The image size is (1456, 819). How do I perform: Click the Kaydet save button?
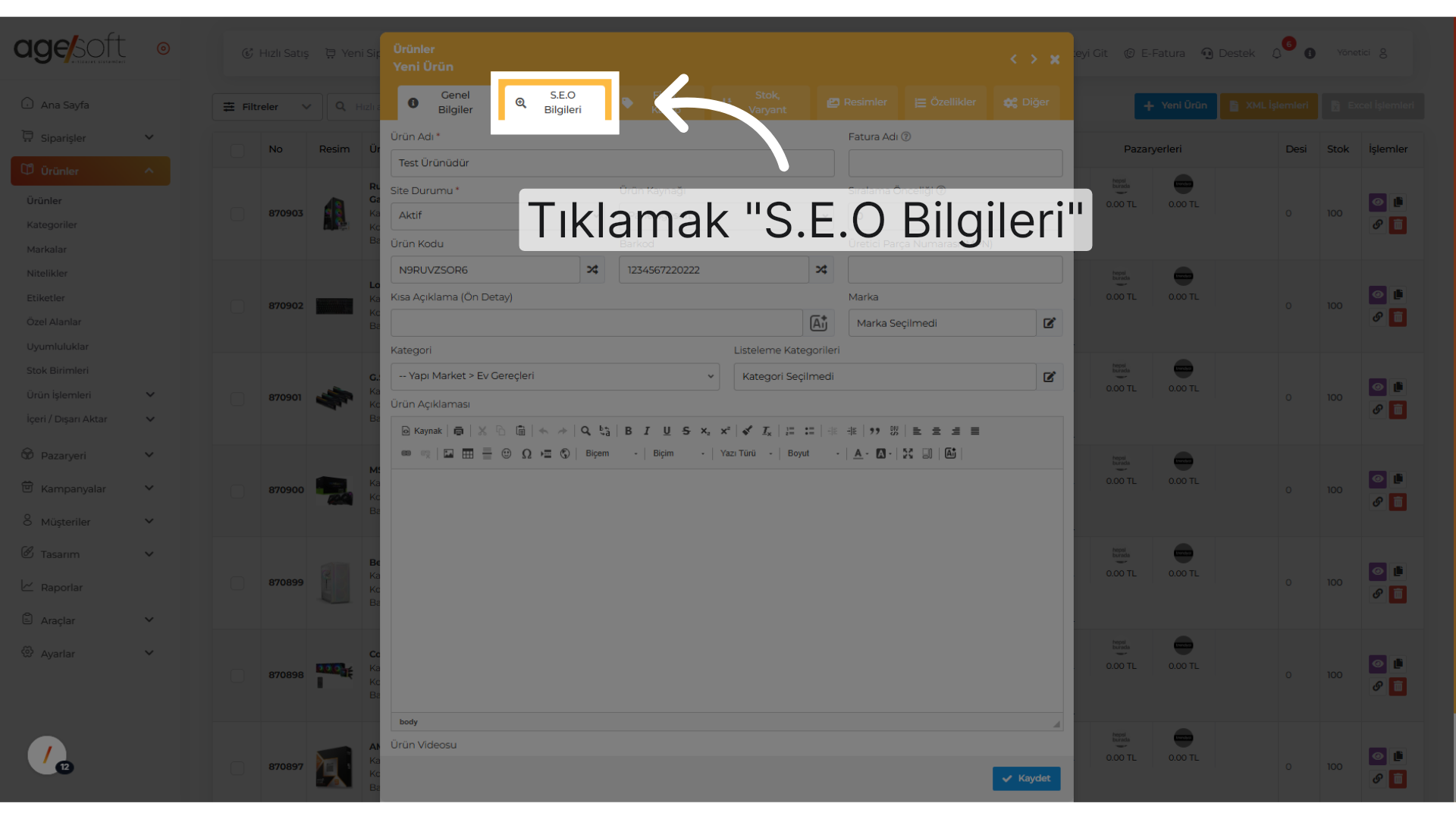click(x=1026, y=779)
